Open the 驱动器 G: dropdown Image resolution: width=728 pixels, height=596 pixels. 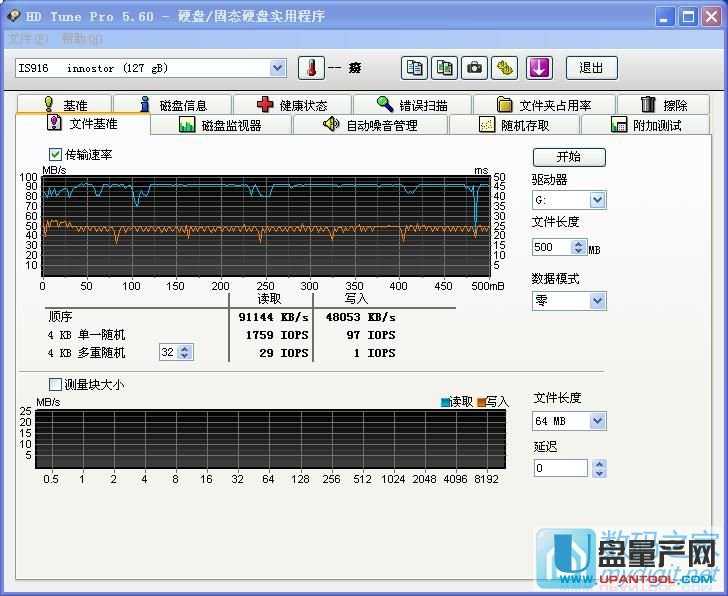click(x=597, y=200)
